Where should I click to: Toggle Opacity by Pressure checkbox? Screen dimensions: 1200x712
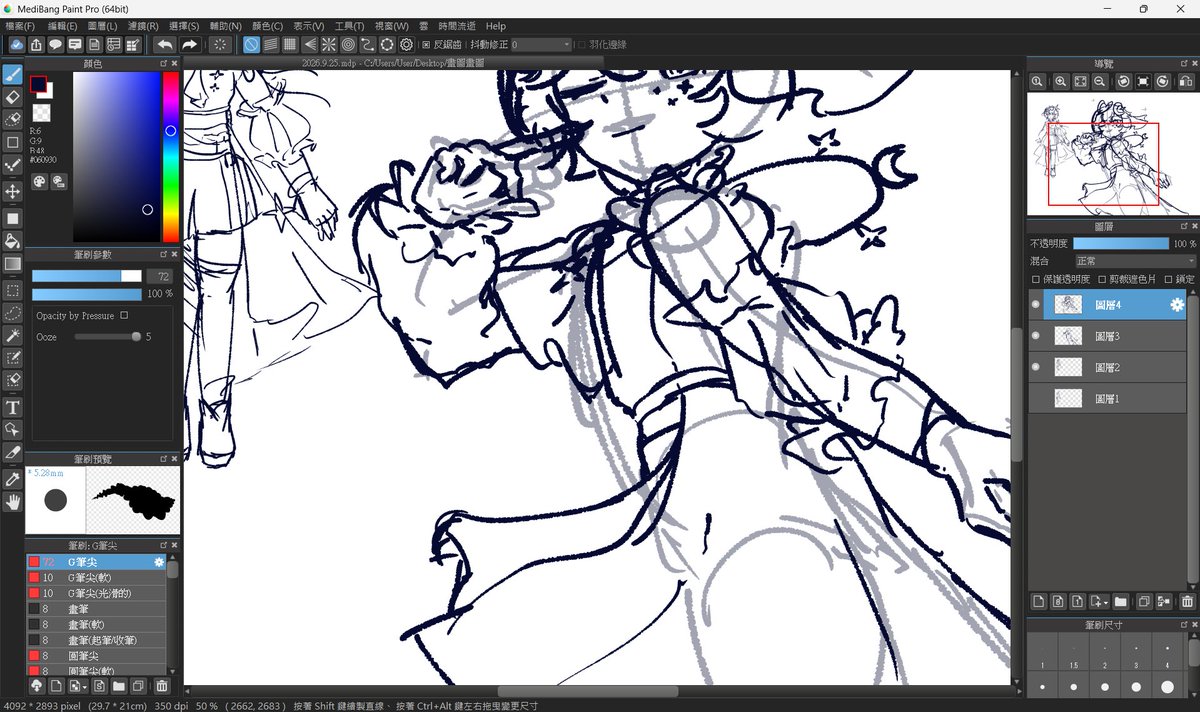[x=124, y=315]
